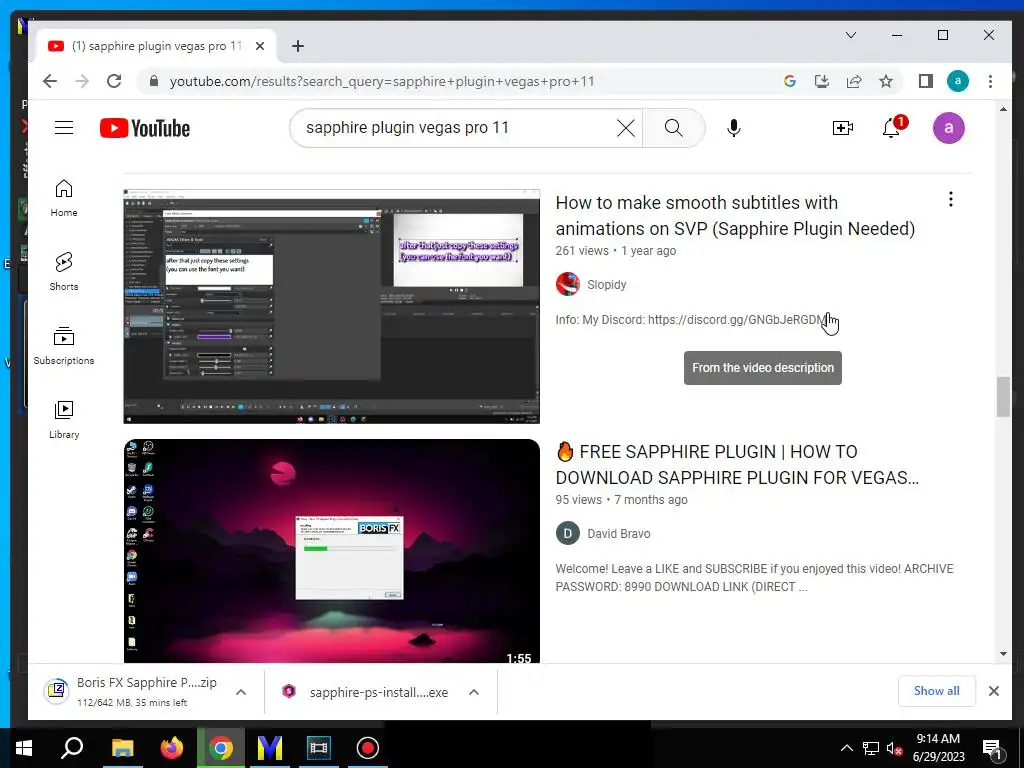Open smooth subtitles SVP video title

735,216
